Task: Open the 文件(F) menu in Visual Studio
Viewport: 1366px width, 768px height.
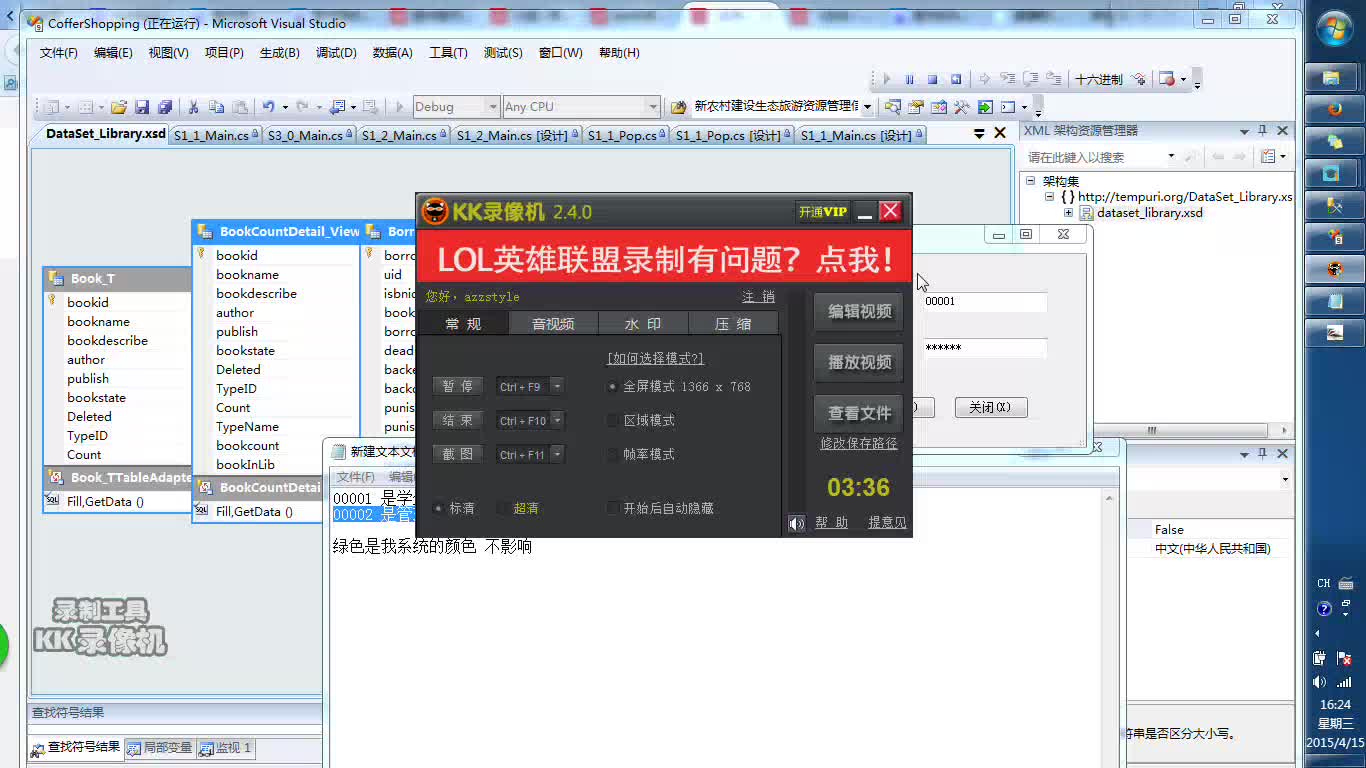Action: click(59, 53)
